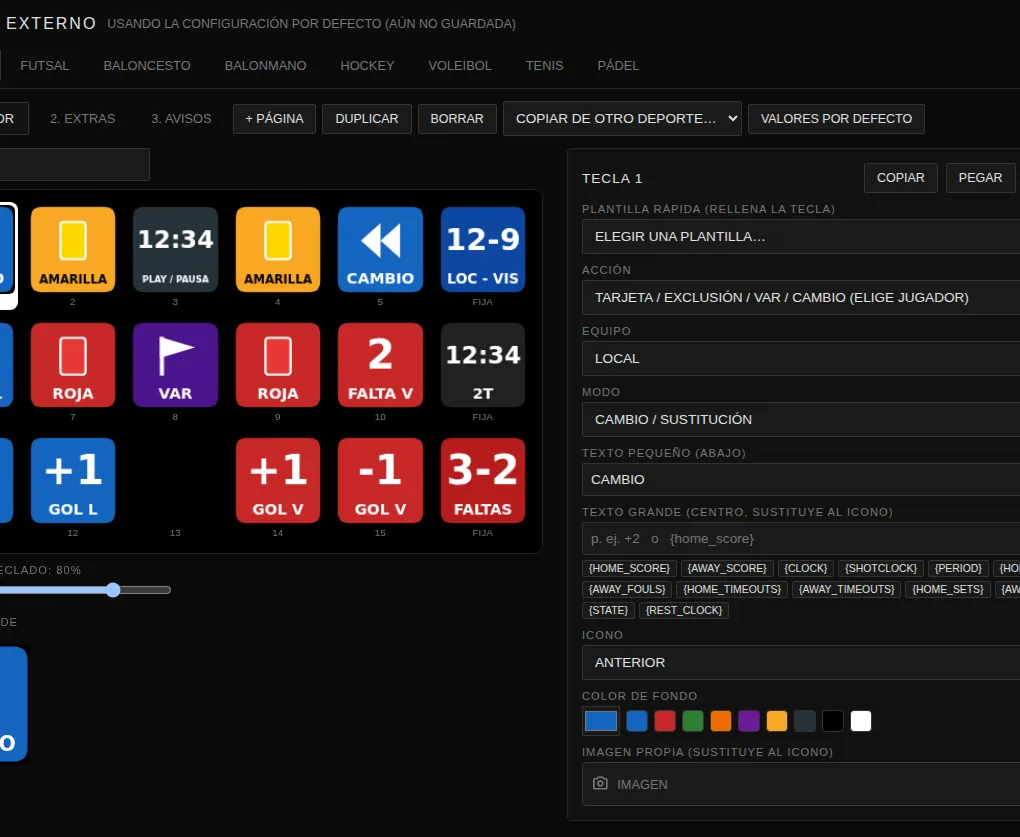
Task: Switch to the VOLEIBOL tab
Action: [460, 66]
